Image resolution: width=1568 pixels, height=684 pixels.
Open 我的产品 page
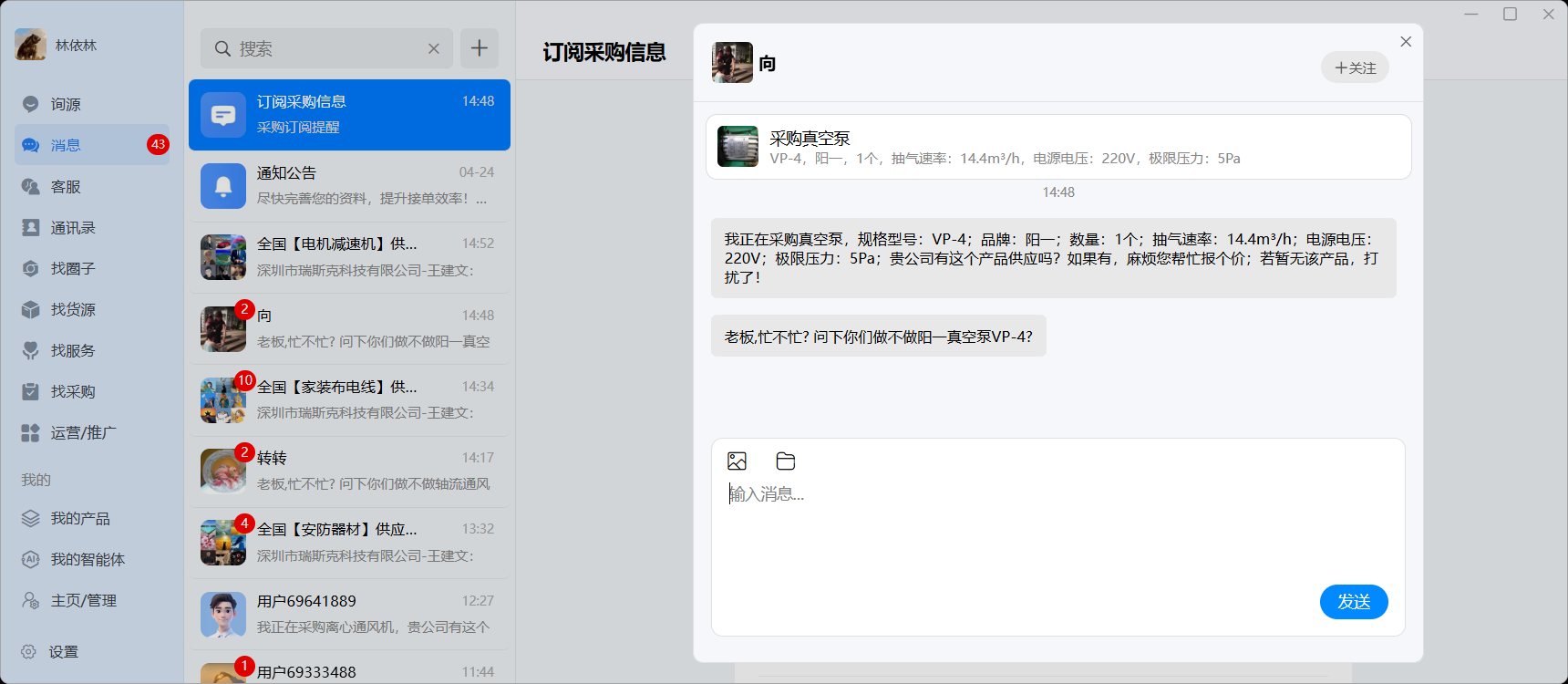[x=91, y=518]
